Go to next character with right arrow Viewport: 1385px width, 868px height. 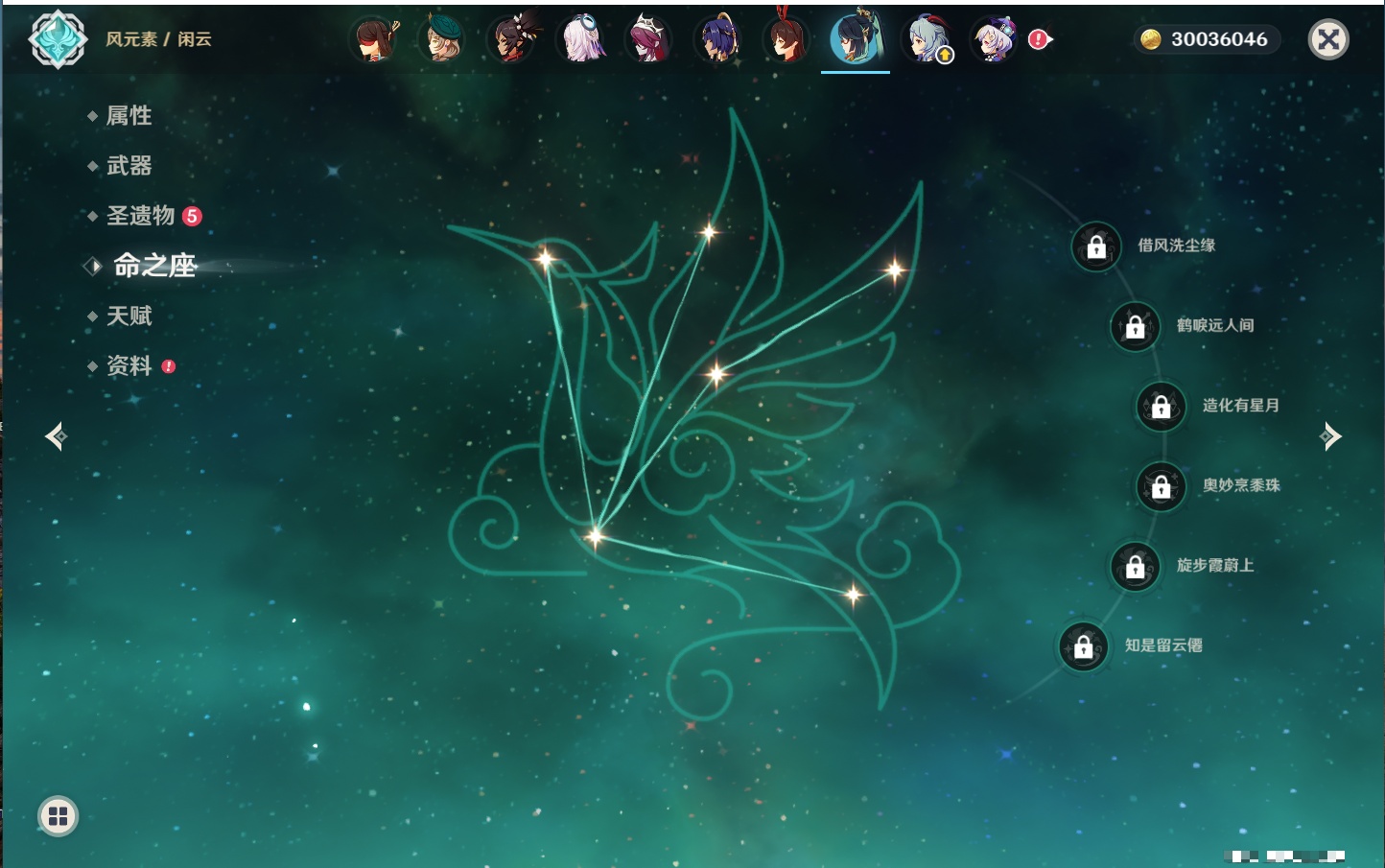(1330, 436)
